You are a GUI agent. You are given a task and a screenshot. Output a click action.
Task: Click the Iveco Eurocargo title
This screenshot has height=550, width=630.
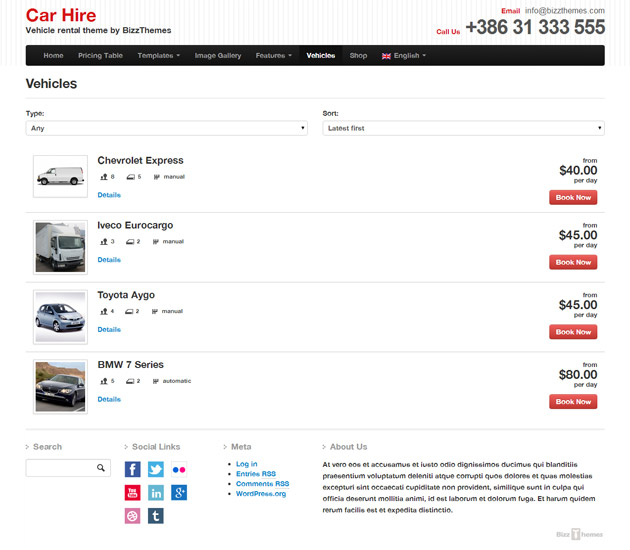pyautogui.click(x=135, y=225)
